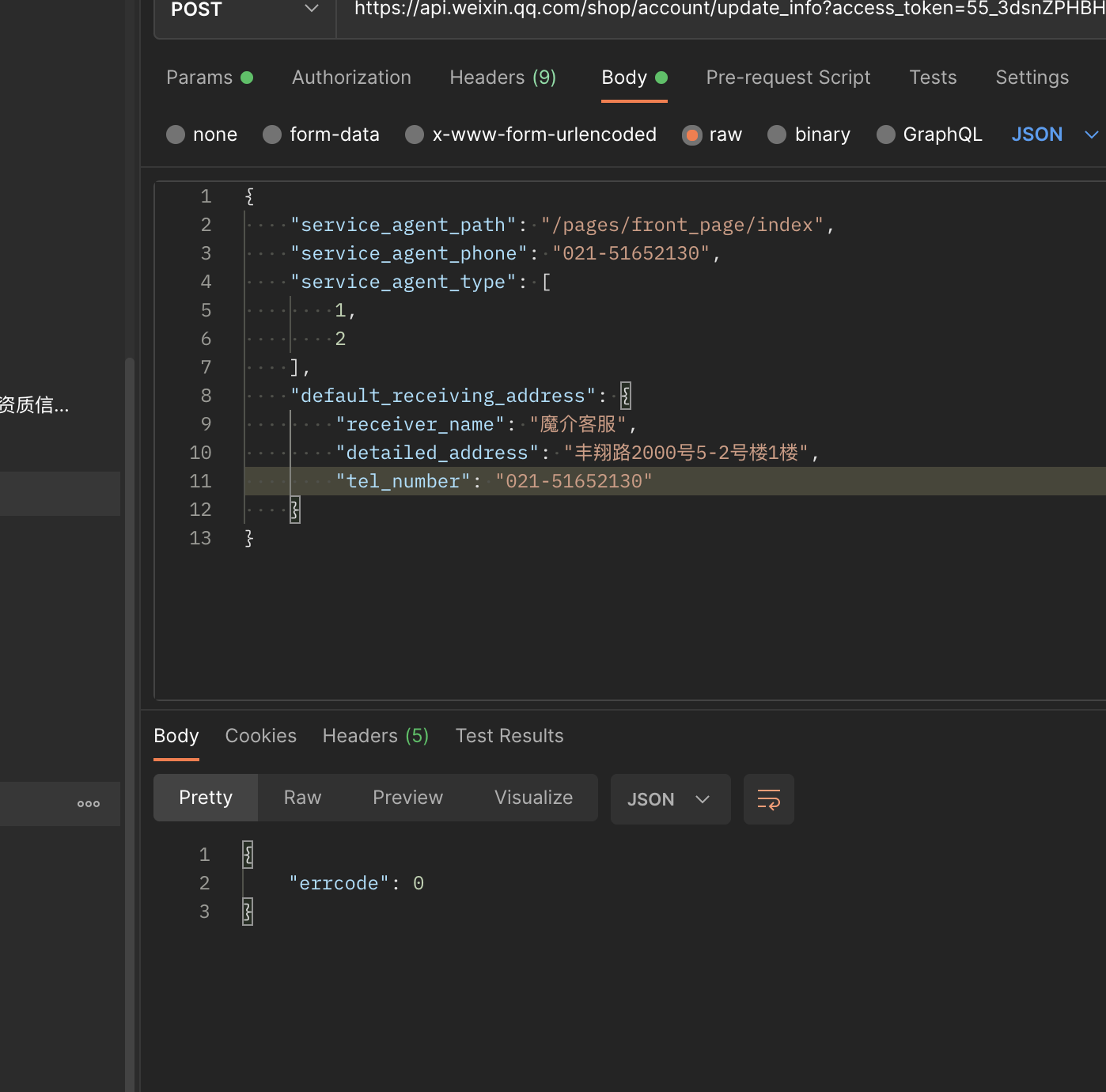Image resolution: width=1106 pixels, height=1092 pixels.
Task: Select the Pretty response view
Action: [206, 798]
